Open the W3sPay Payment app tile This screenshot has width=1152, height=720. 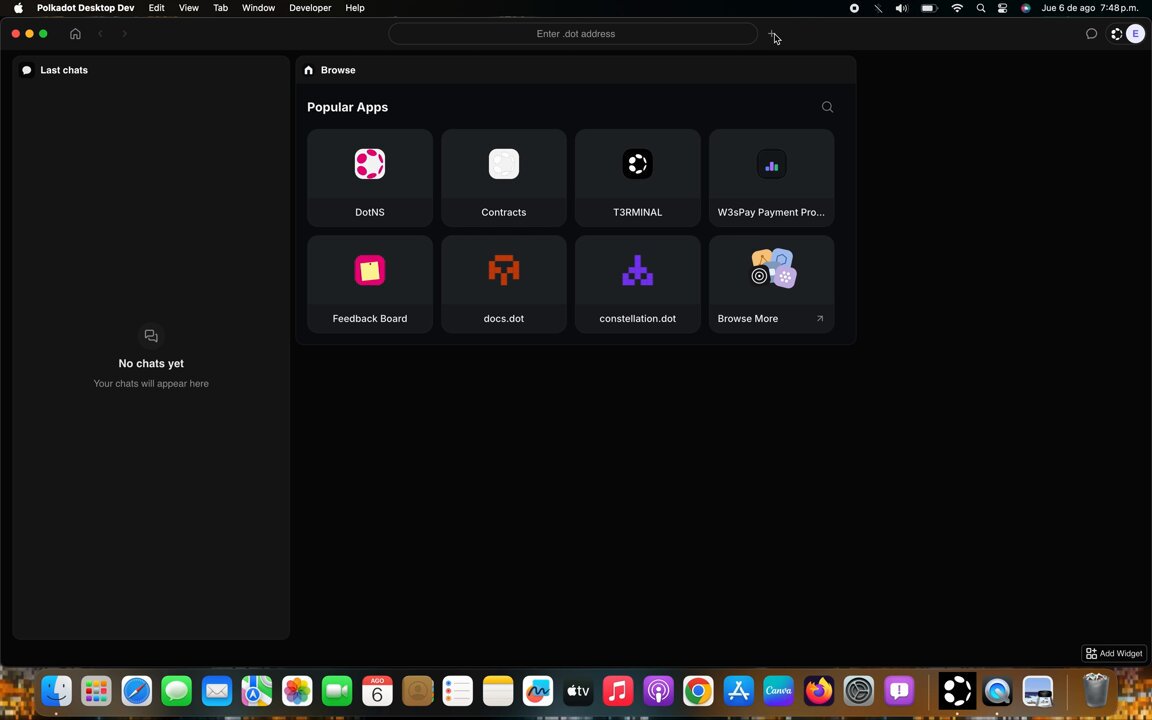pos(771,178)
